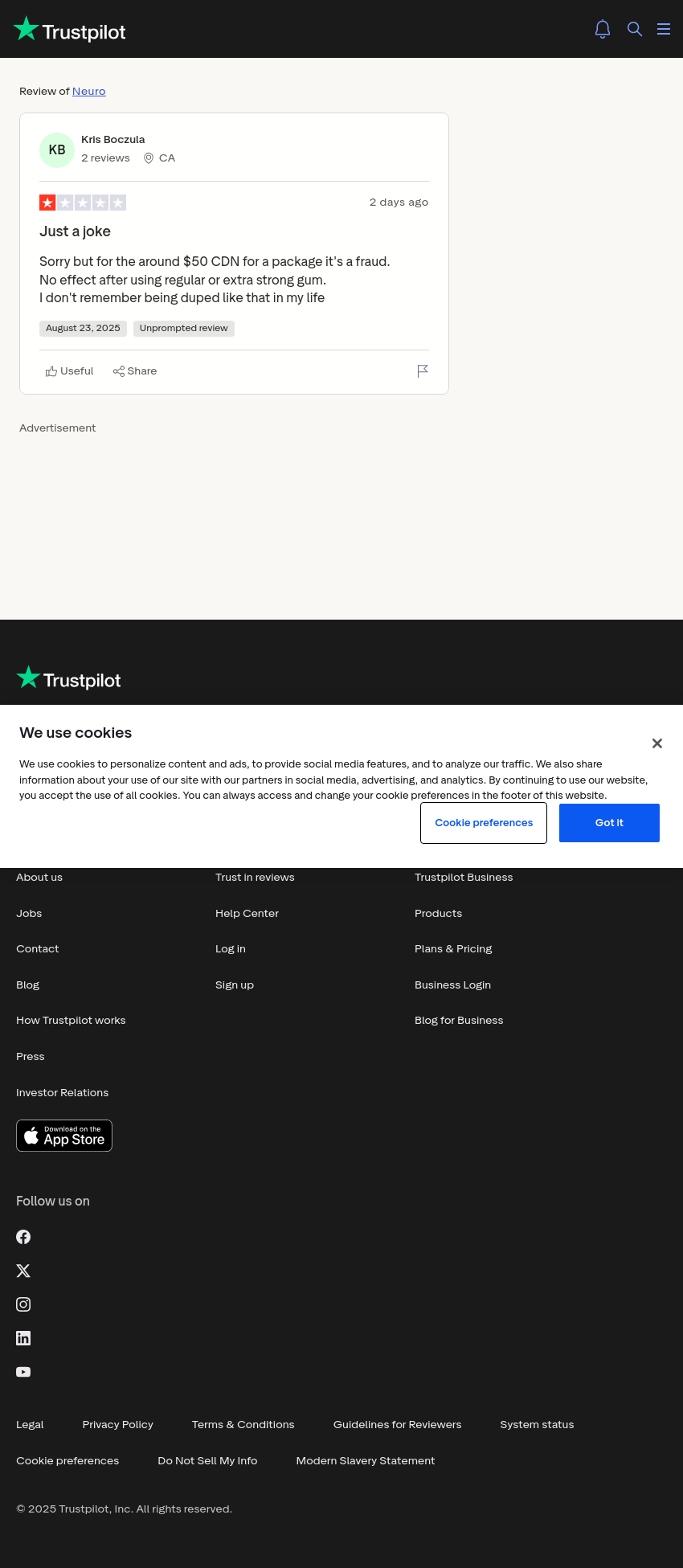Download on the App Store badge
The image size is (683, 1568).
point(64,1136)
